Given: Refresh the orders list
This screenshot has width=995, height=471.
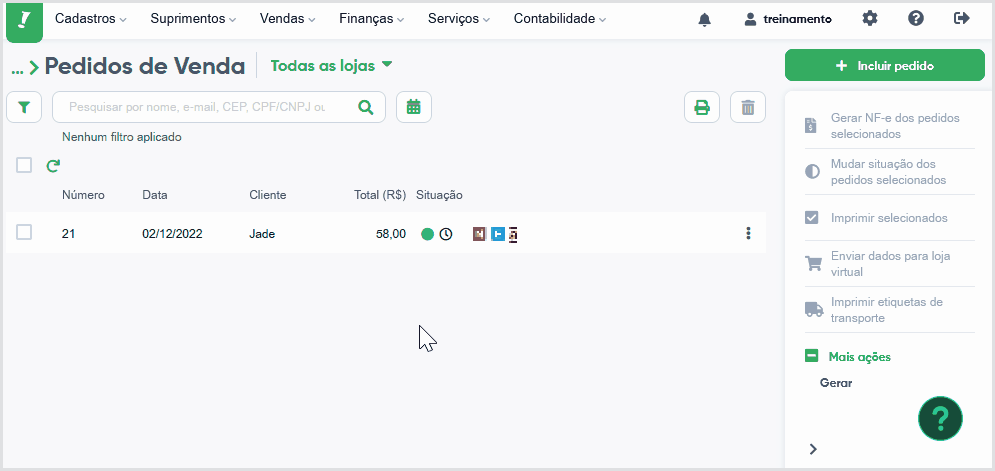Looking at the screenshot, I should click(x=53, y=166).
